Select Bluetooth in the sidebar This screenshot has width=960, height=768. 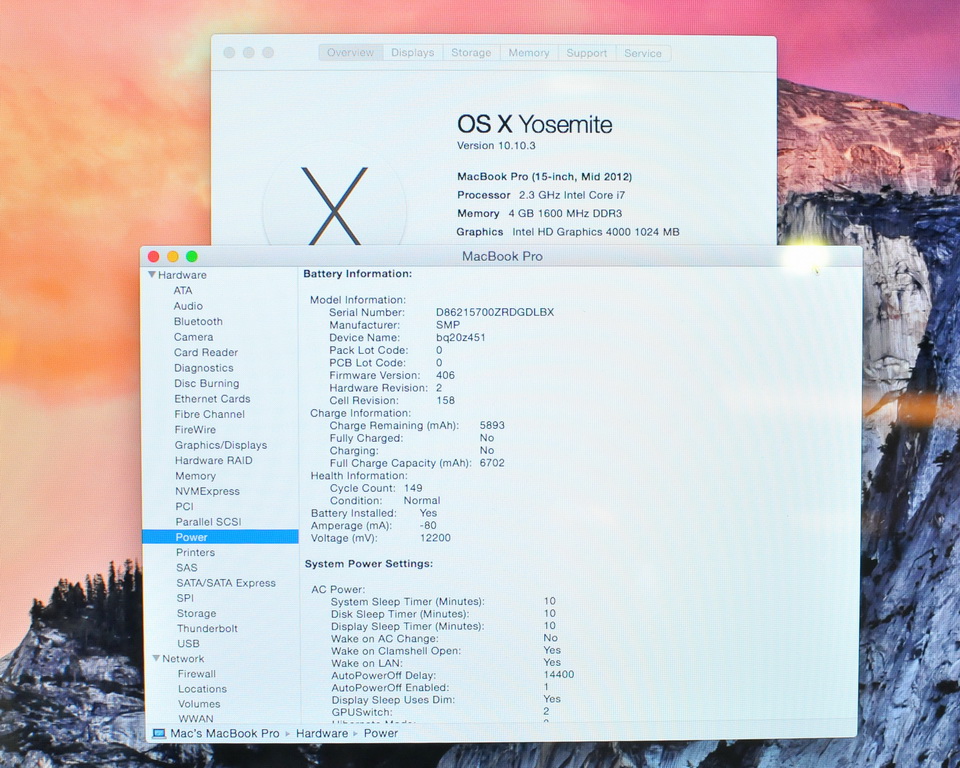[x=198, y=322]
